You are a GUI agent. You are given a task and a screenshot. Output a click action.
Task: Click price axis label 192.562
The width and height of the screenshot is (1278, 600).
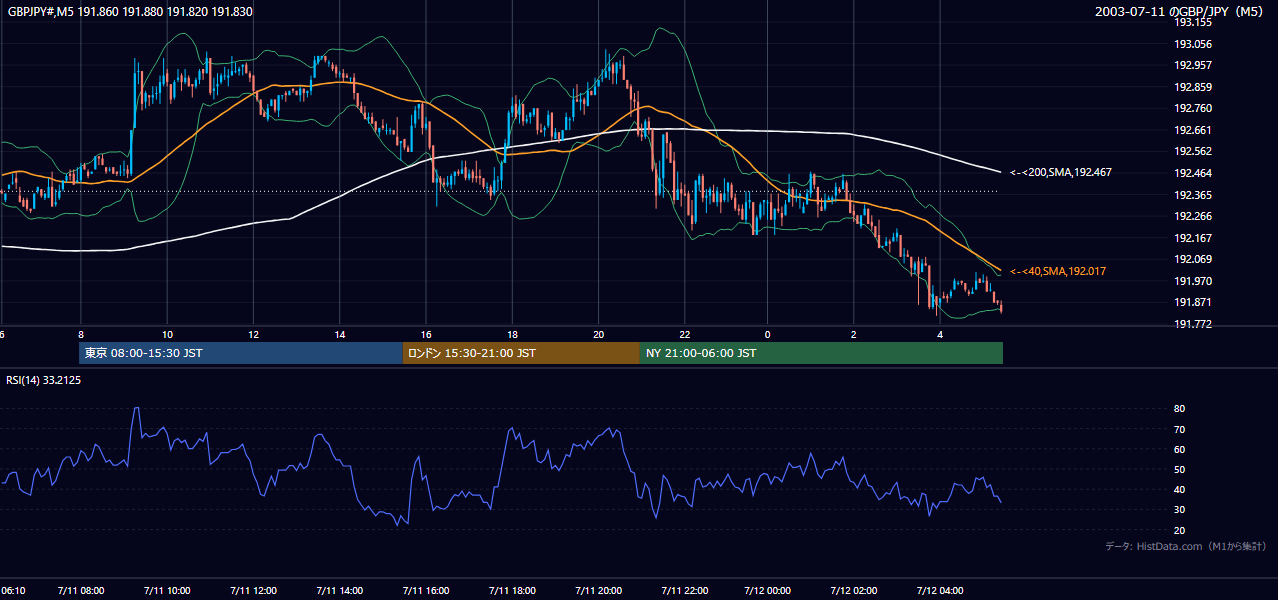pos(1193,151)
